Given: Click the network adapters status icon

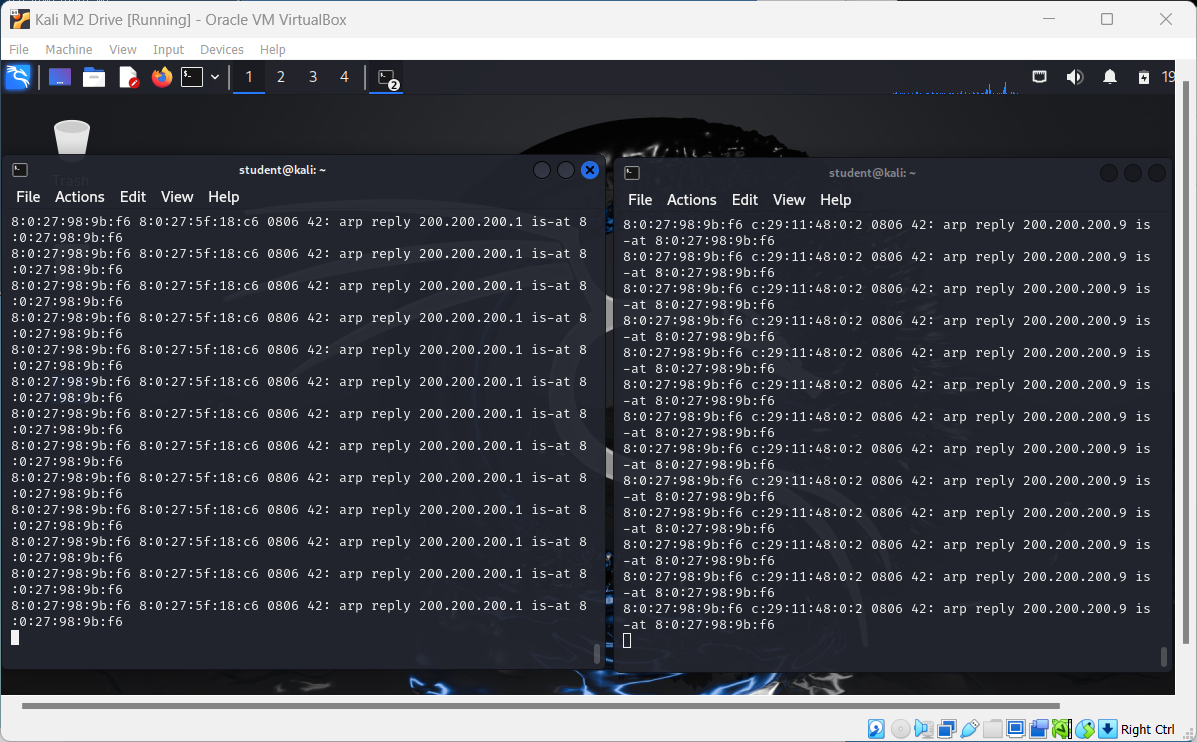Looking at the screenshot, I should 947,729.
